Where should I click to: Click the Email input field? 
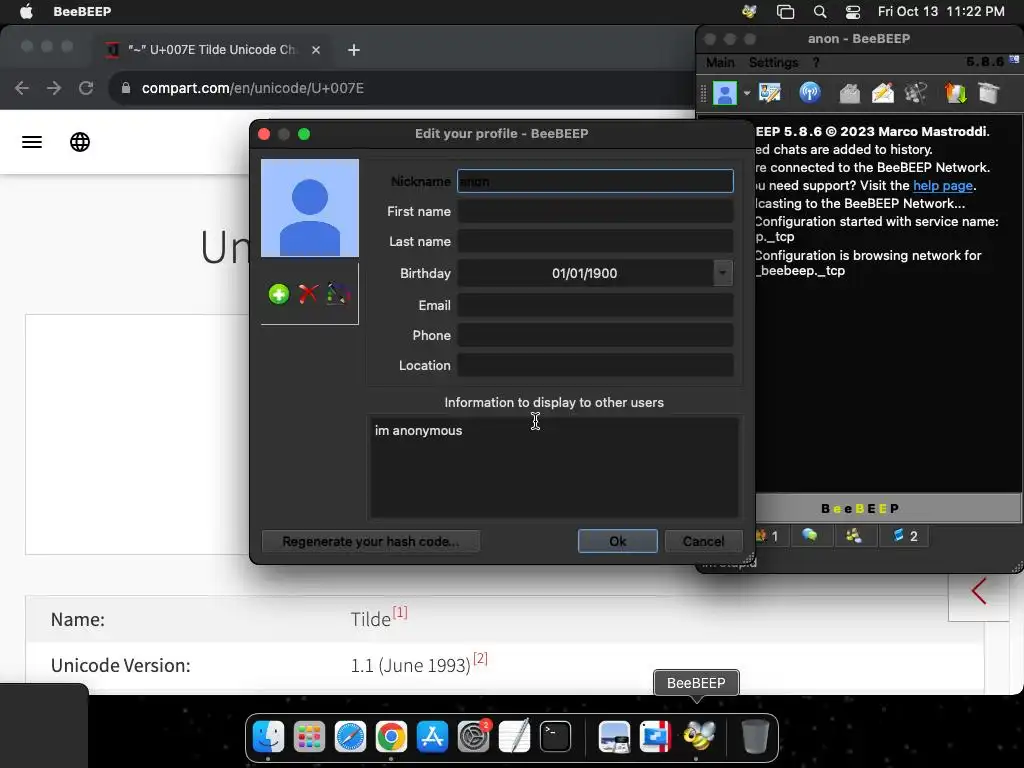pos(595,306)
